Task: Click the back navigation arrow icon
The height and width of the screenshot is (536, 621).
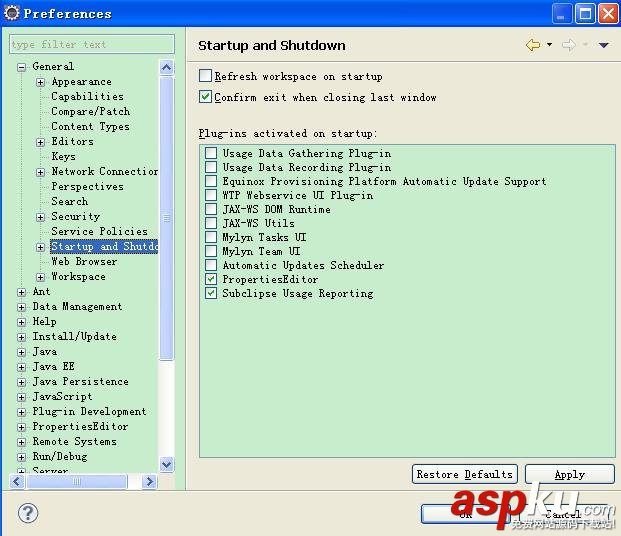Action: coord(533,45)
